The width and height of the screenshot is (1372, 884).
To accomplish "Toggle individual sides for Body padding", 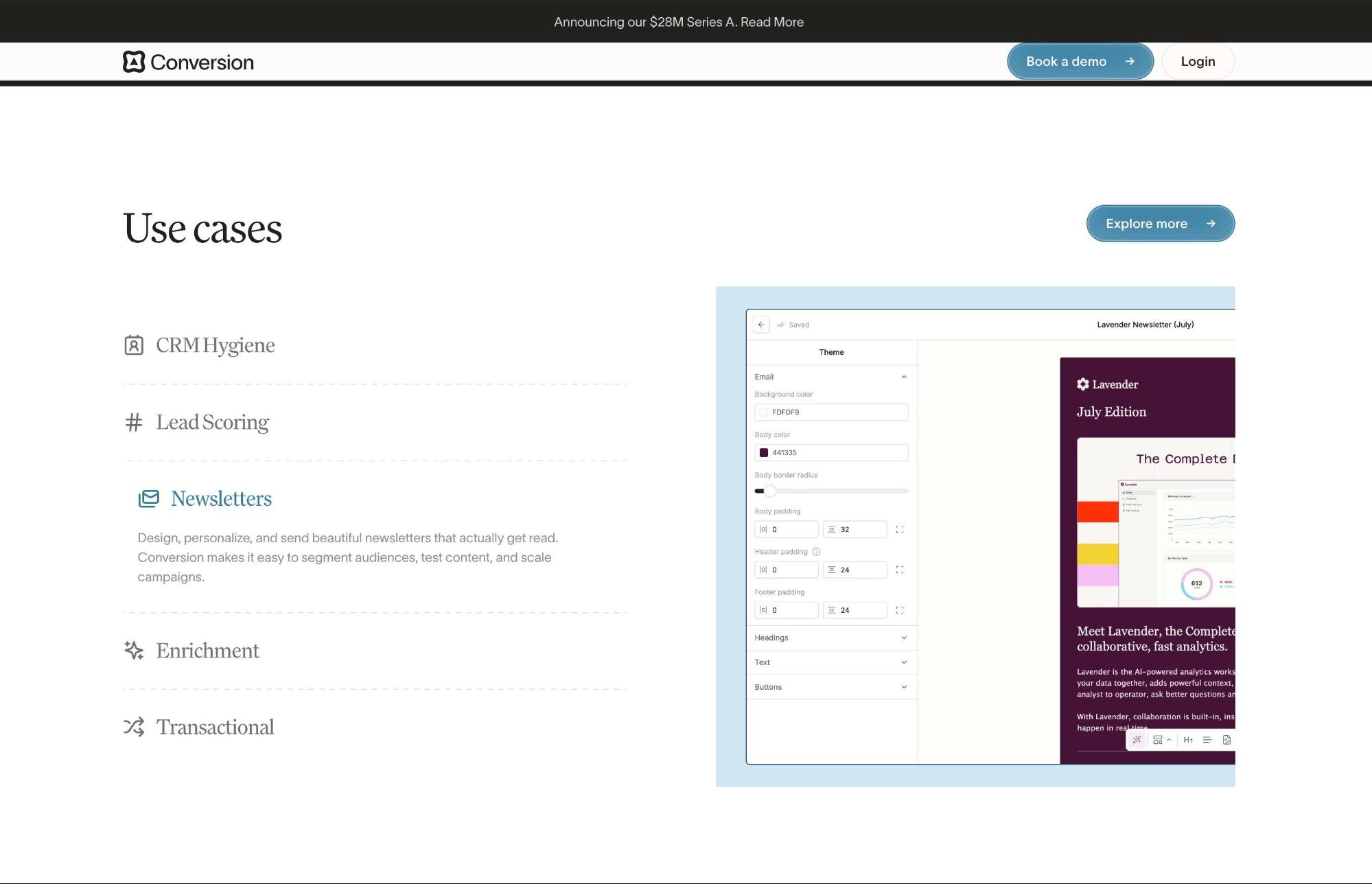I will tap(899, 529).
